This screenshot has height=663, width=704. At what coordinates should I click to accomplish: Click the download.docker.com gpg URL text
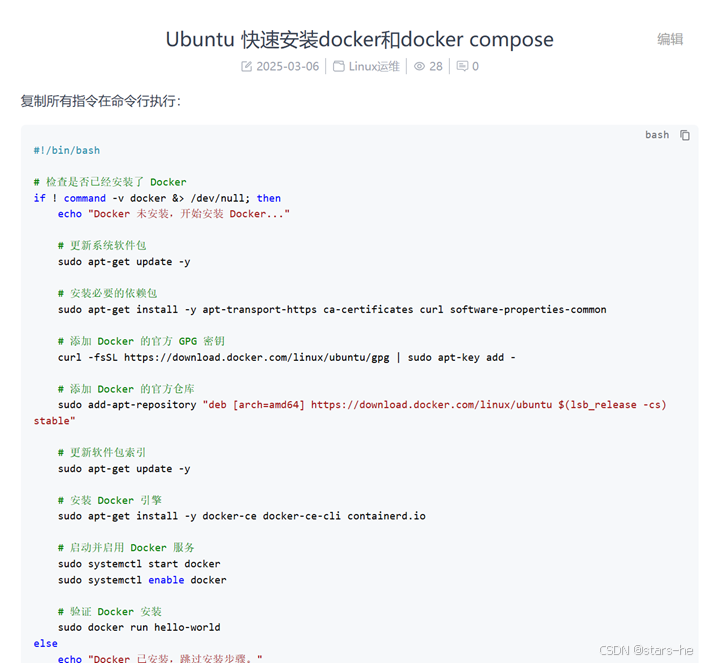click(x=256, y=357)
